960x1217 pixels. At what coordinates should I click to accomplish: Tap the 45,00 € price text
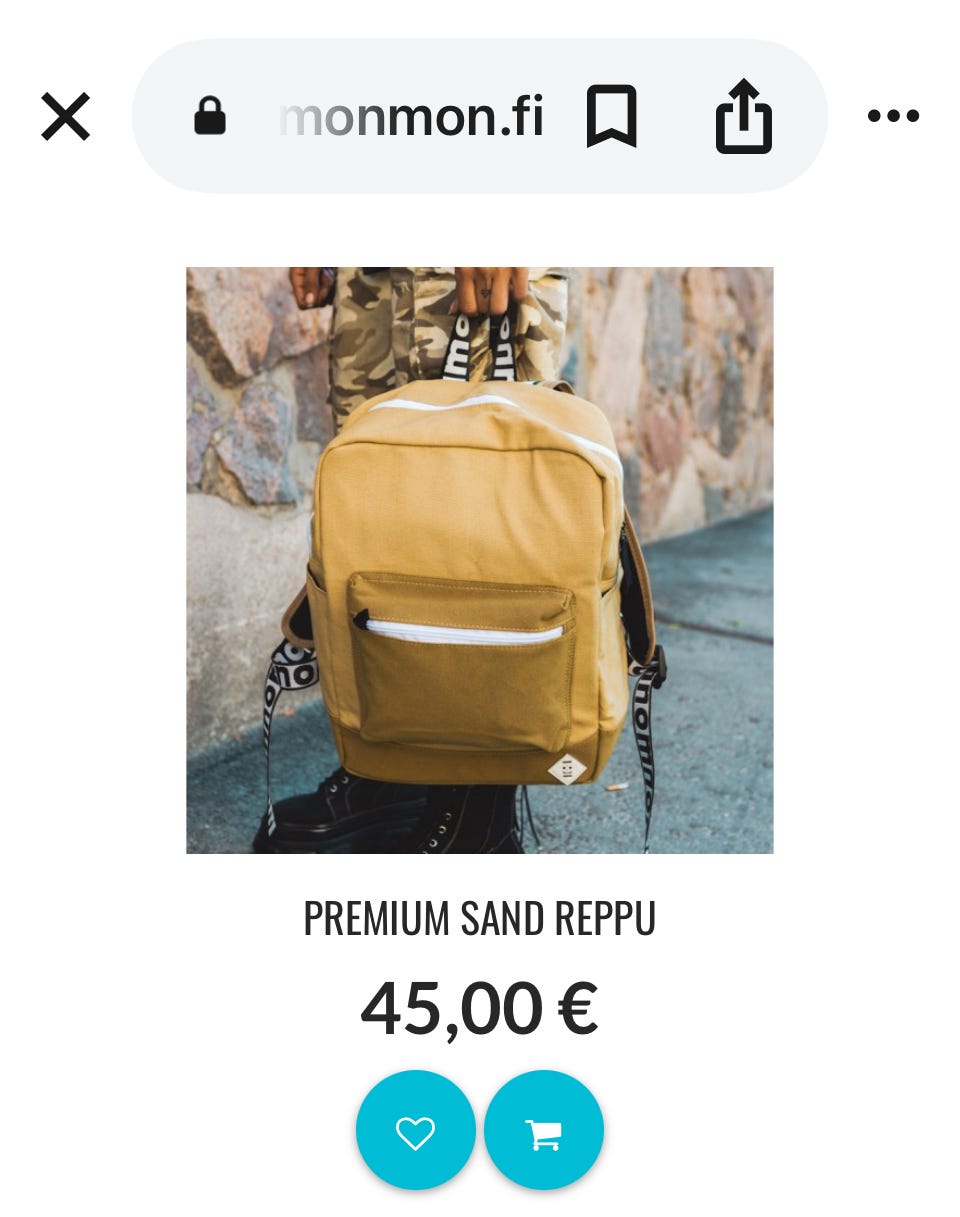coord(480,1008)
